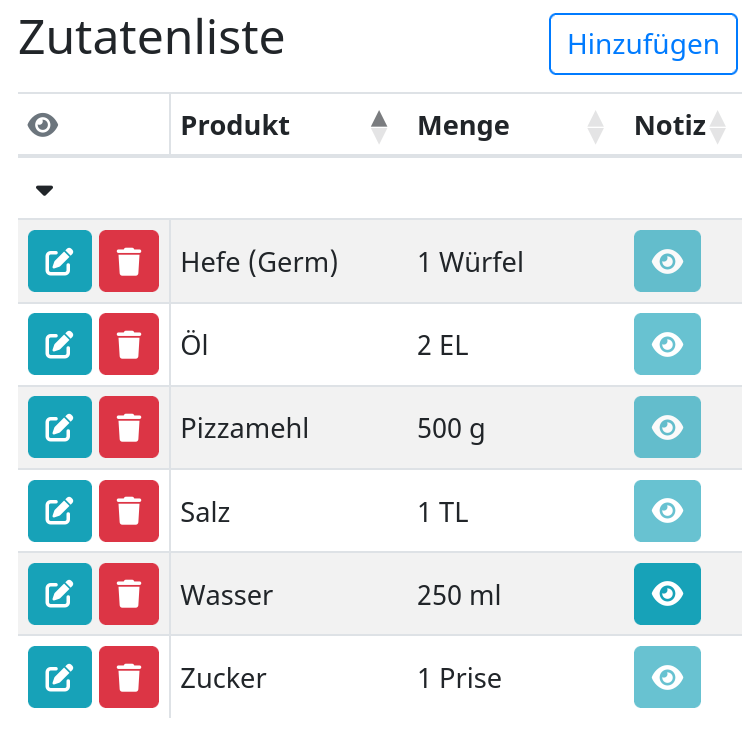Collapse the ingredient group with the caret
The image size is (751, 742).
(x=45, y=190)
